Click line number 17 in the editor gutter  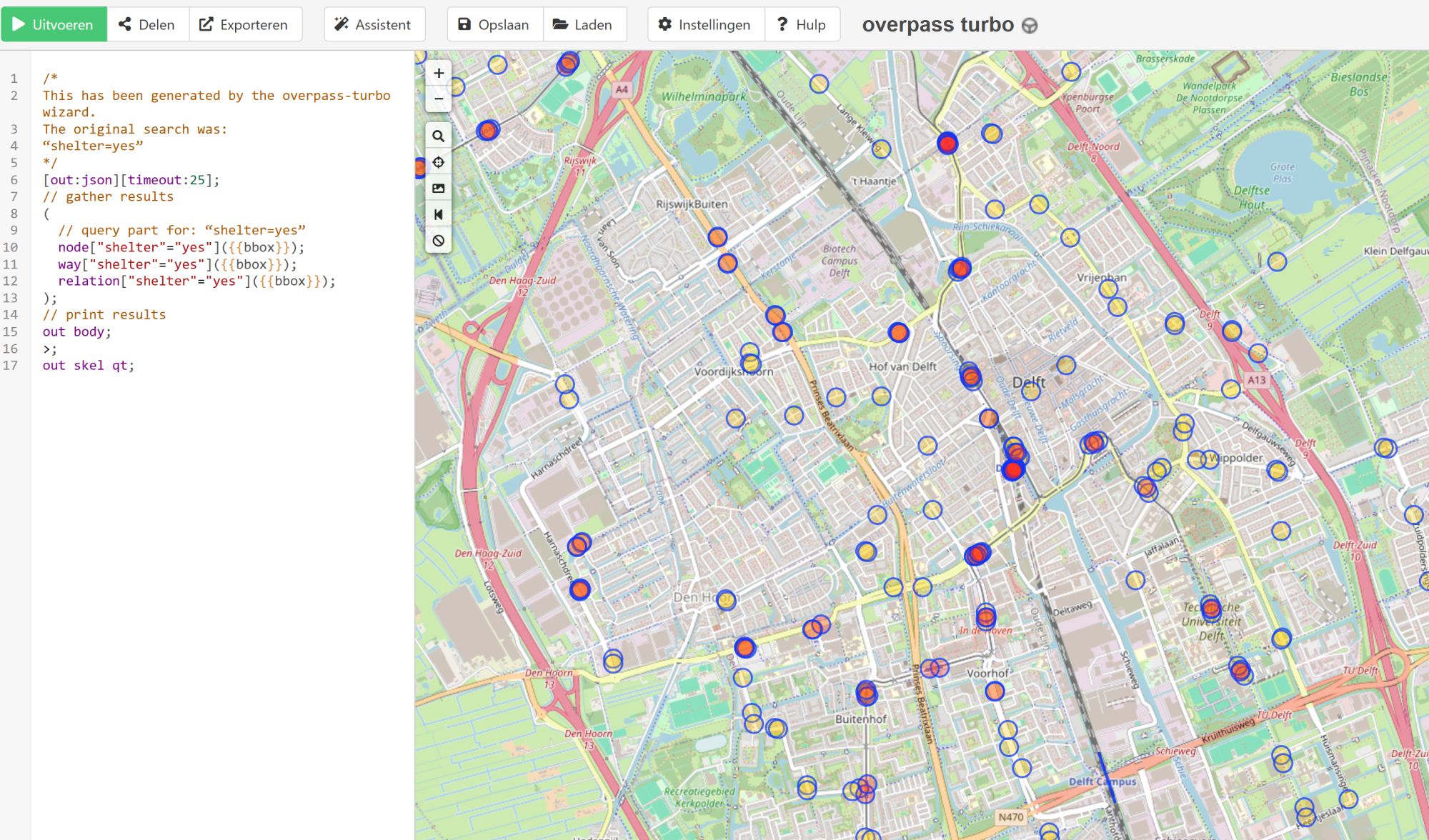click(x=10, y=365)
